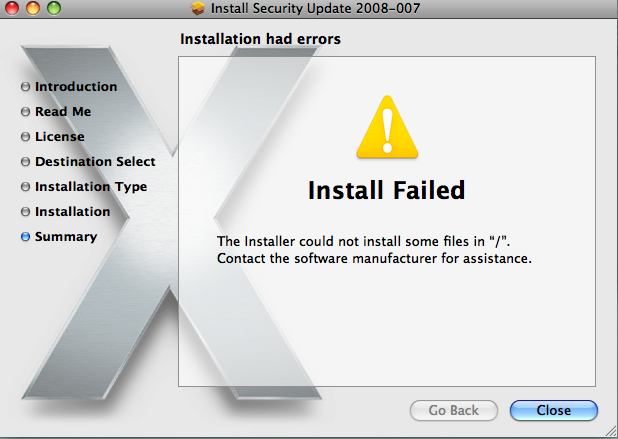Click the Install Failed heading text

(386, 190)
